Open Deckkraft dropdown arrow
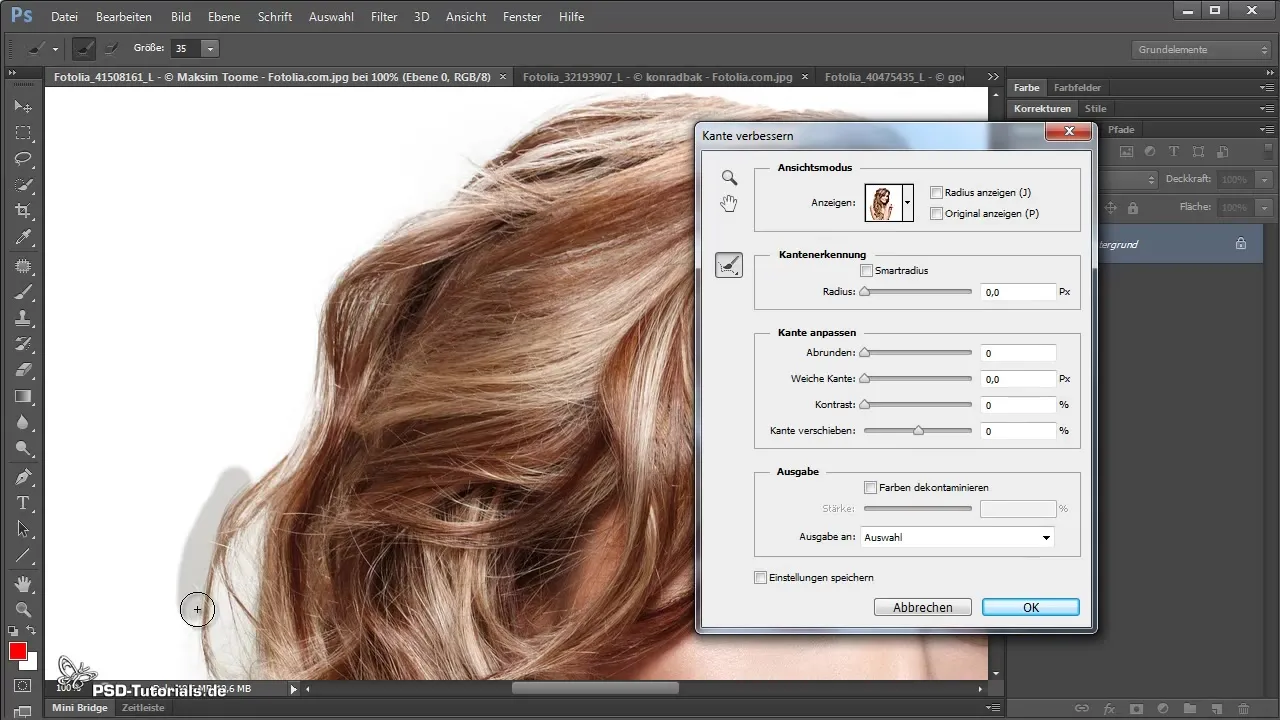This screenshot has height=720, width=1280. (x=1265, y=179)
